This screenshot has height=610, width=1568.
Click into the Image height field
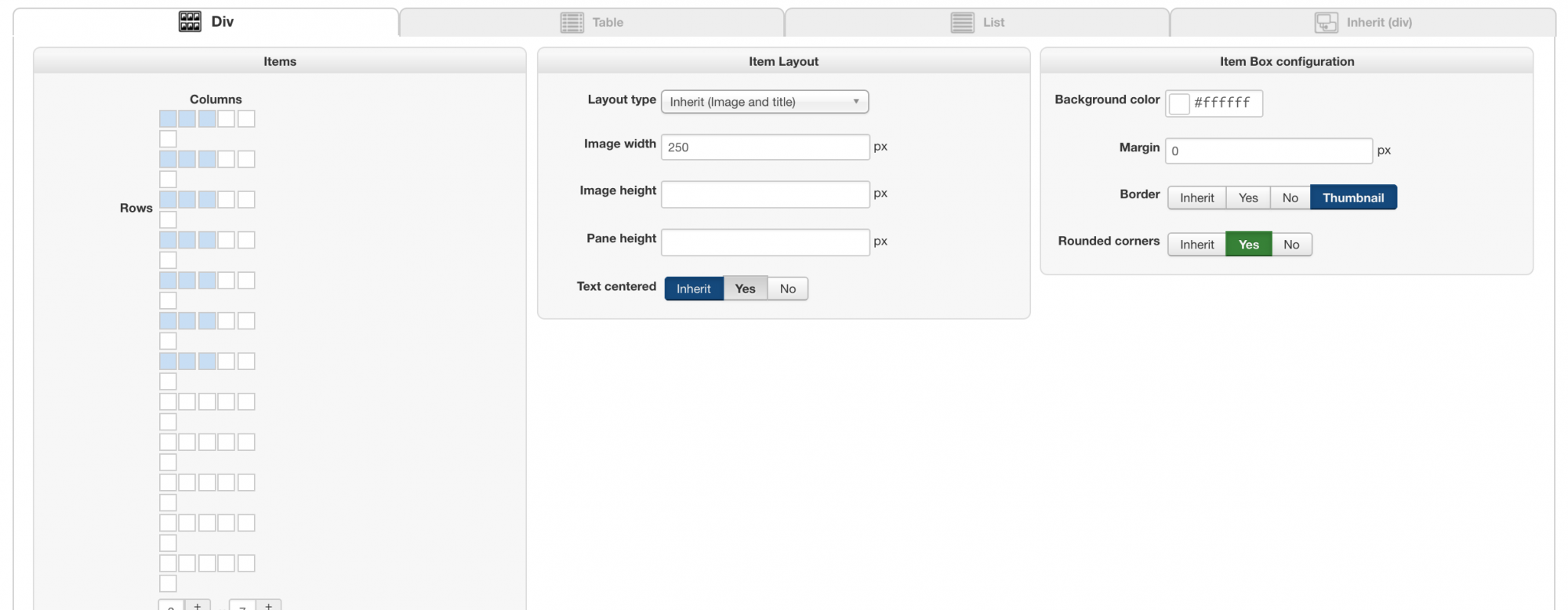764,194
